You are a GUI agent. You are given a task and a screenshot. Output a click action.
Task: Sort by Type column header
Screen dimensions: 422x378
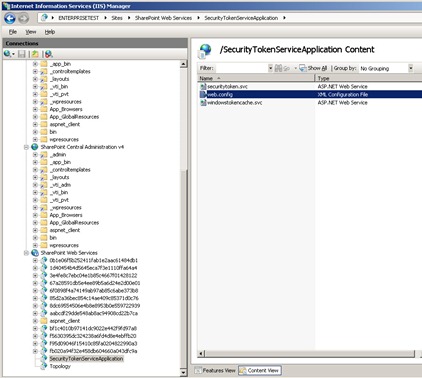[369, 78]
